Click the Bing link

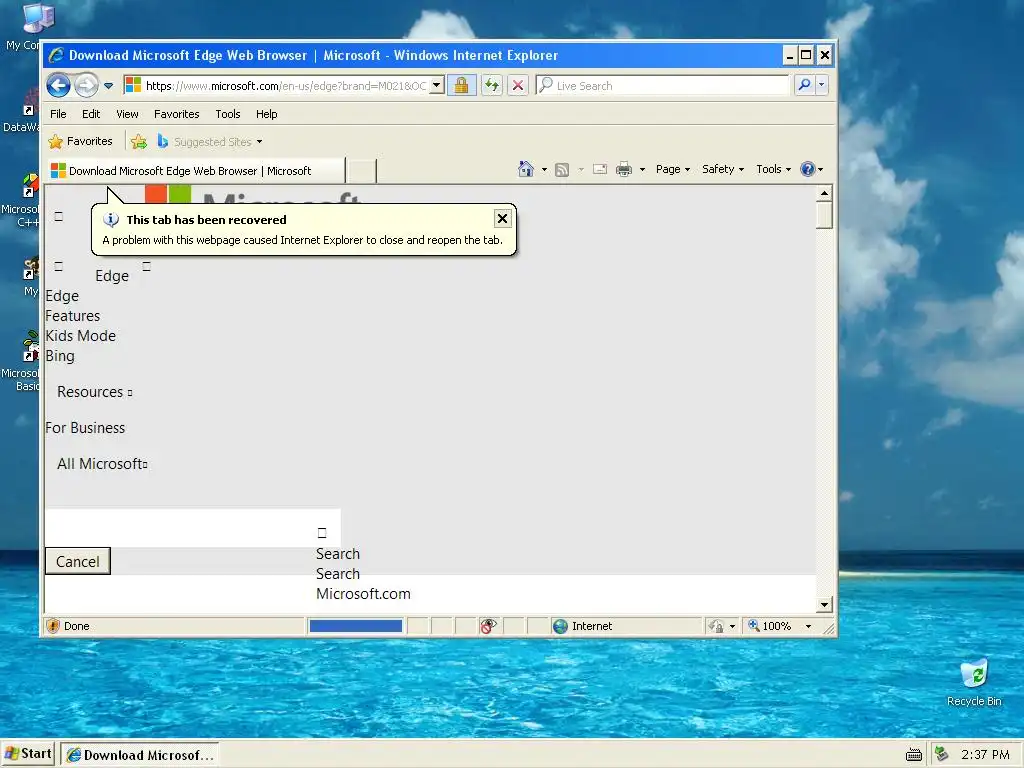pyautogui.click(x=59, y=356)
